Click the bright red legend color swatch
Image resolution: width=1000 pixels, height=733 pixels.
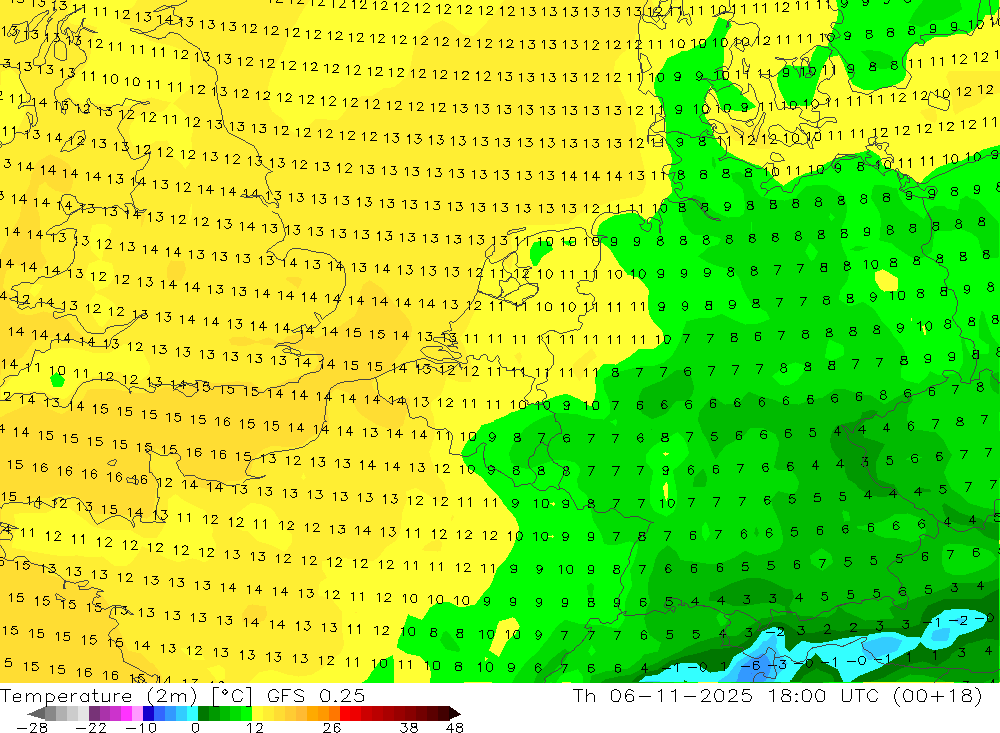click(345, 713)
